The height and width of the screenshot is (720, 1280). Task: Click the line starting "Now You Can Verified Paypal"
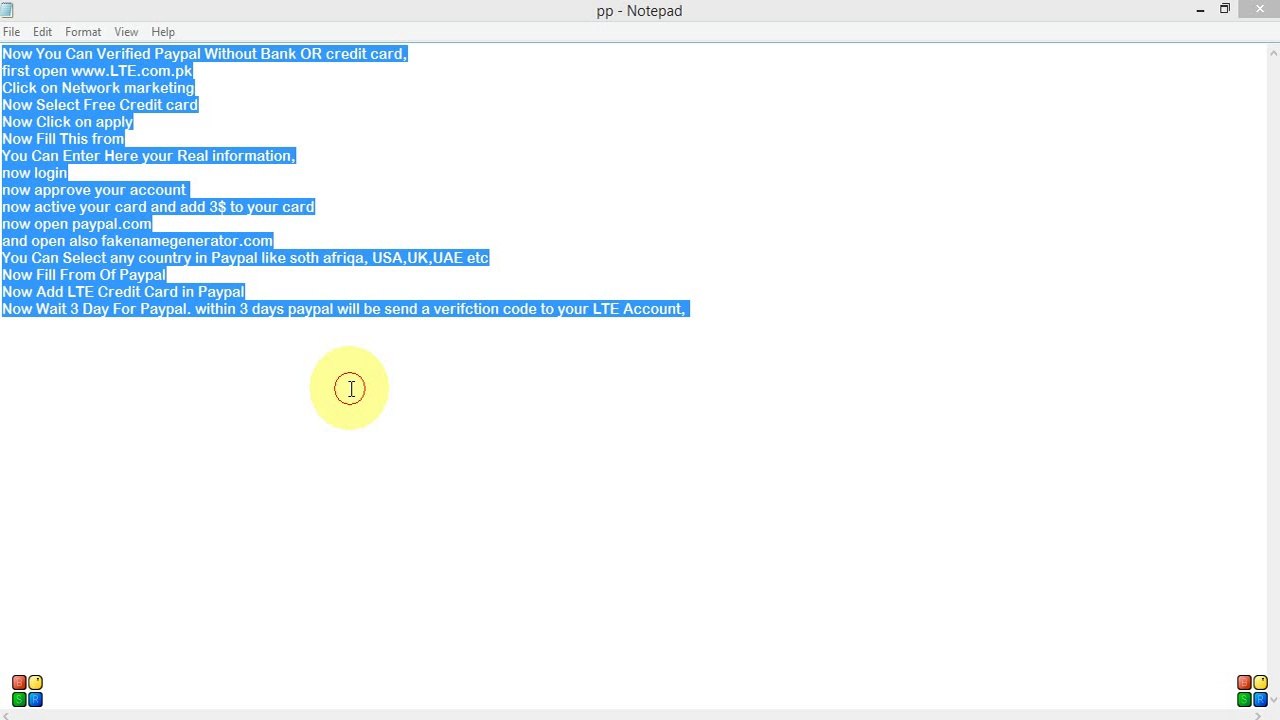204,54
